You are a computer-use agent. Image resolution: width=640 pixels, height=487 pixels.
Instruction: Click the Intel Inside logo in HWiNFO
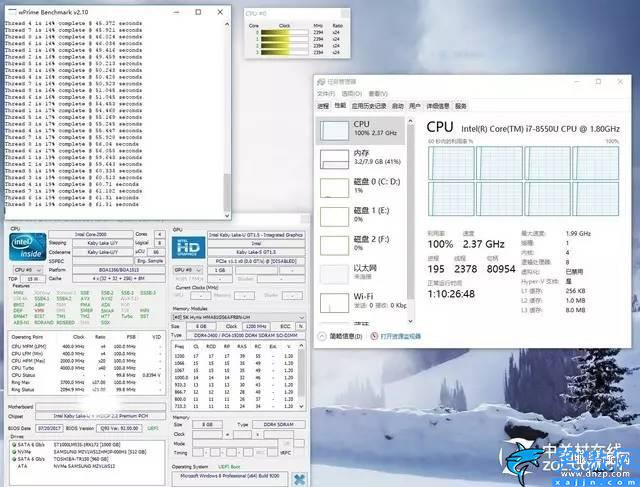28,247
